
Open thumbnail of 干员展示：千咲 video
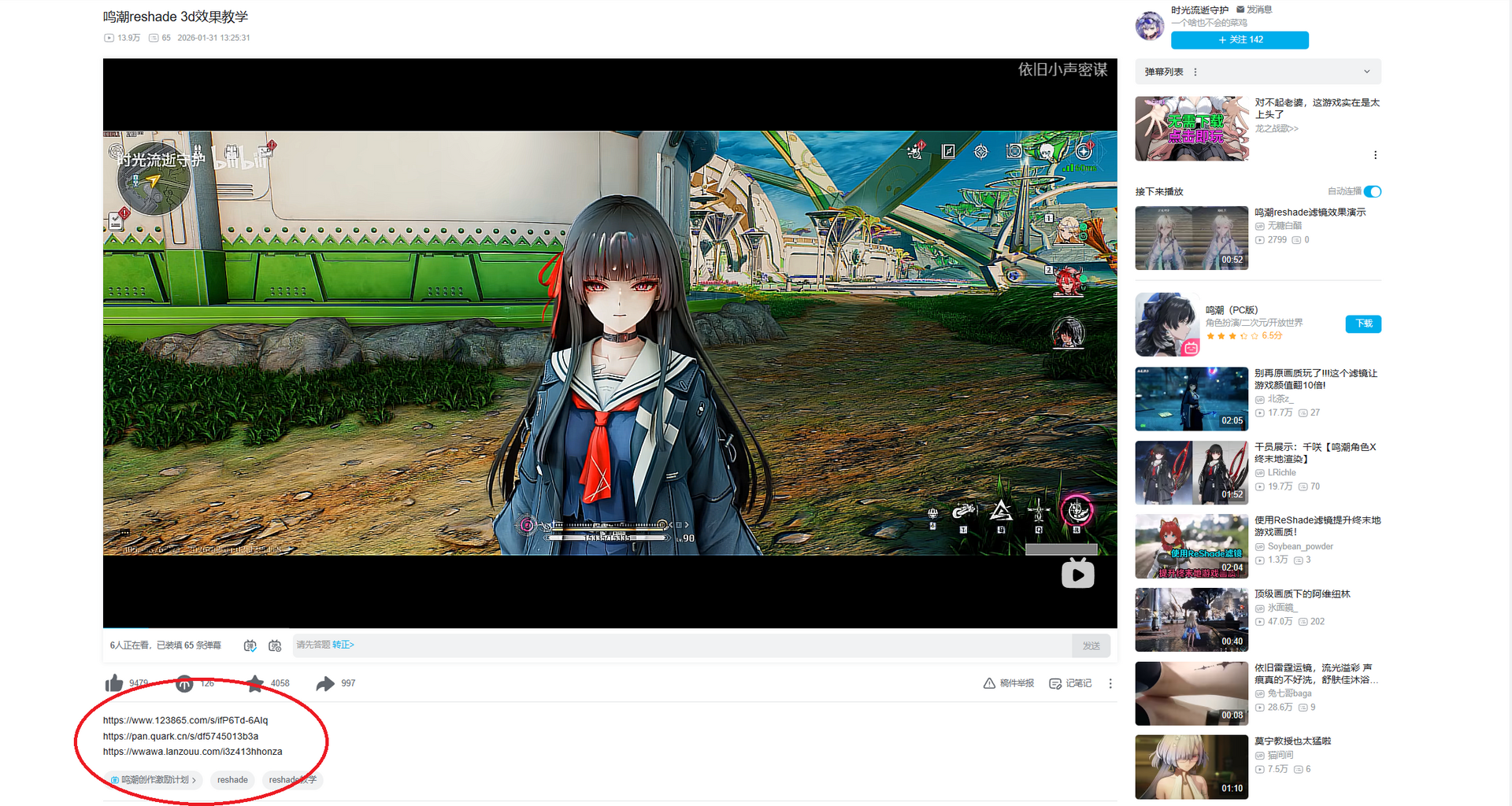coord(1191,472)
